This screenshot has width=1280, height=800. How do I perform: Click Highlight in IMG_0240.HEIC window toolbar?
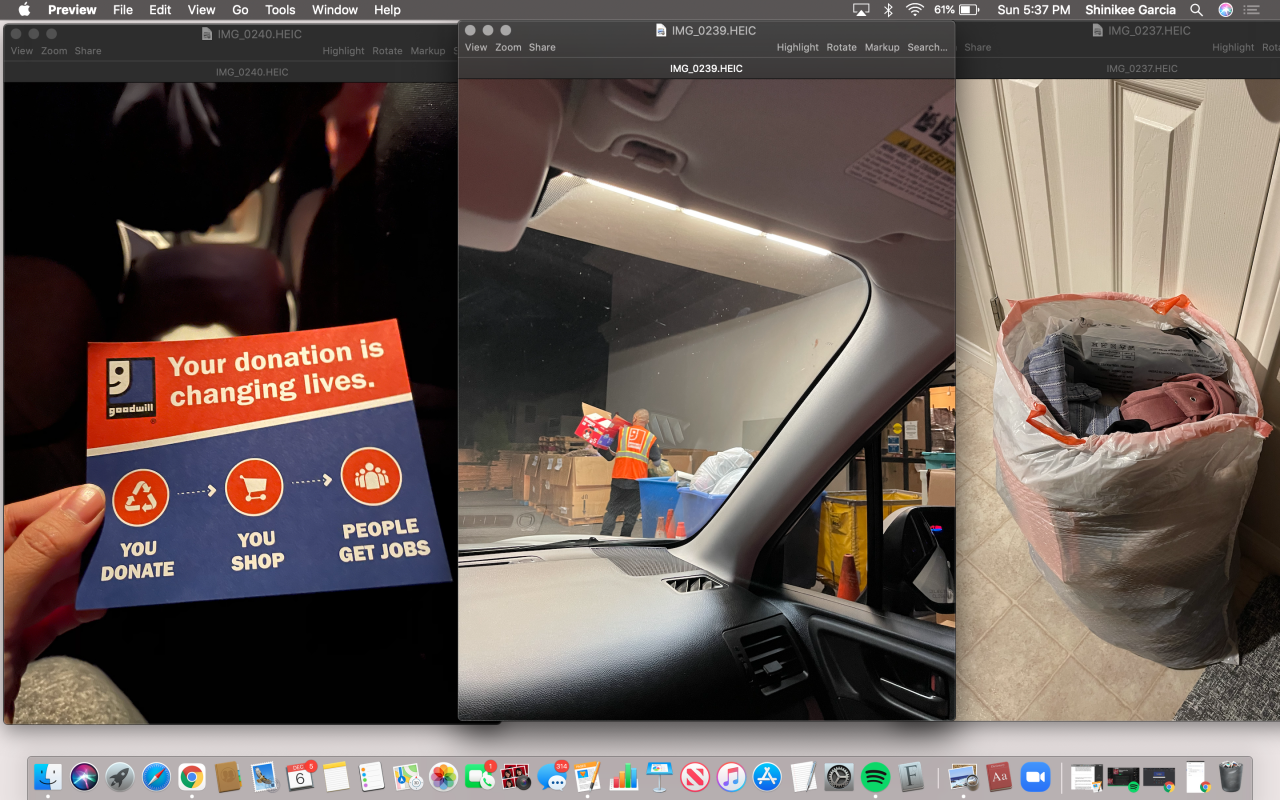[x=343, y=51]
